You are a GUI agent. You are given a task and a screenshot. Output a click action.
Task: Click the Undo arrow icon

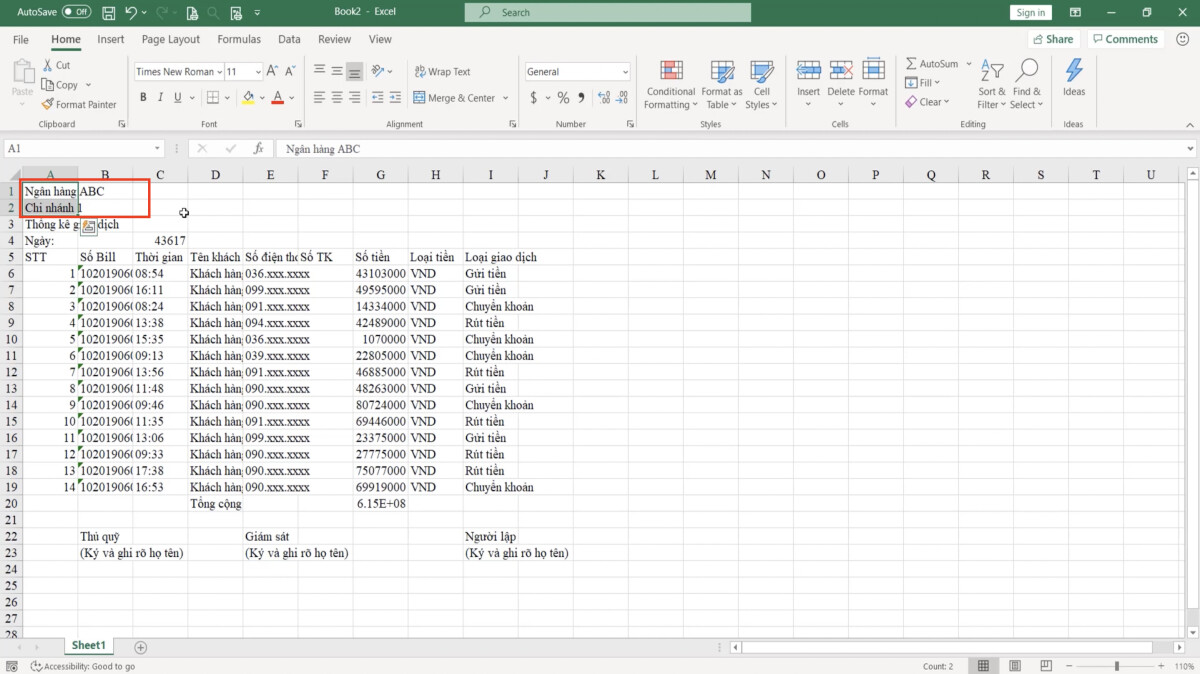coord(133,12)
